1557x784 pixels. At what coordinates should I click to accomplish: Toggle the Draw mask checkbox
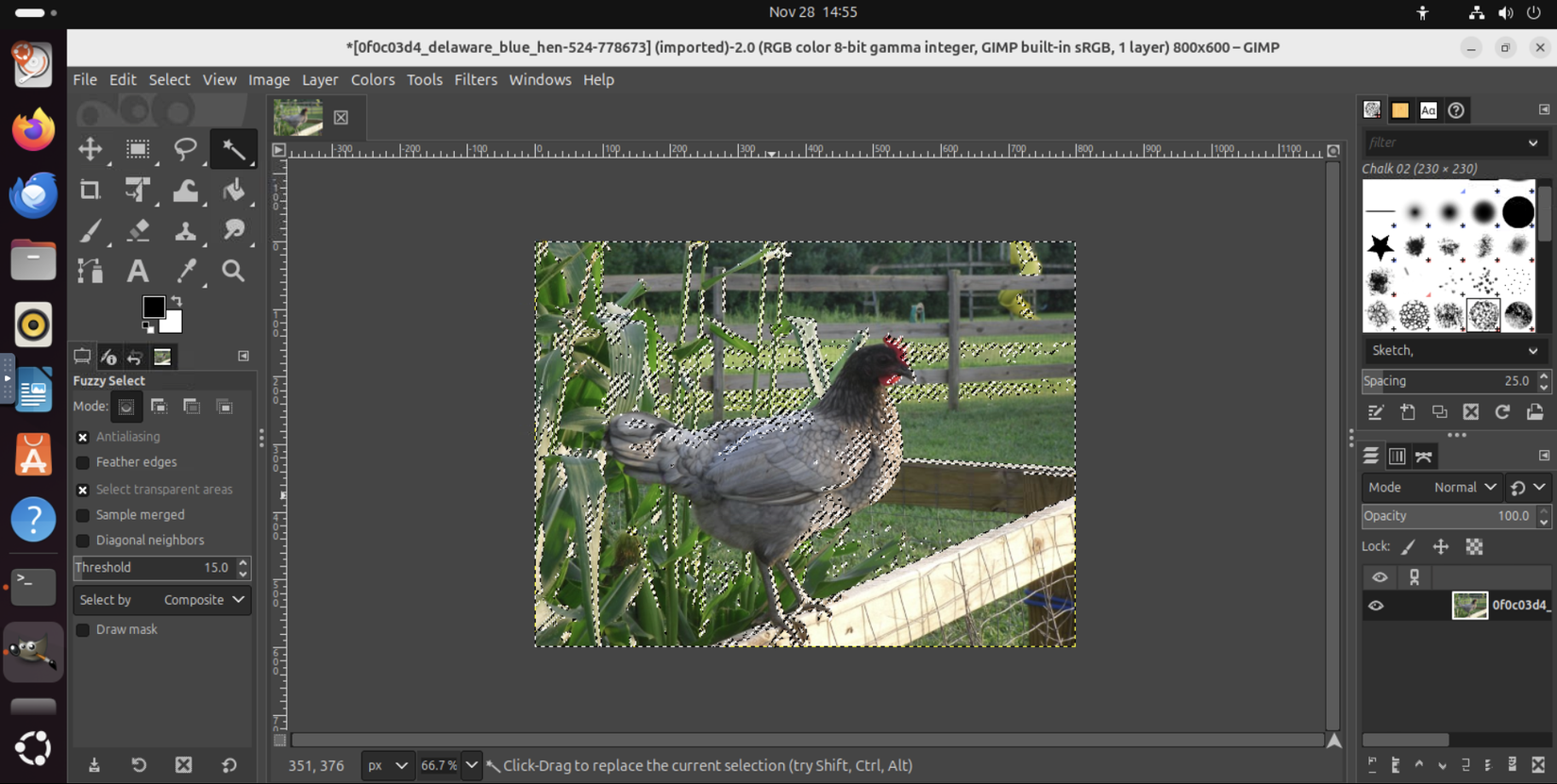pos(83,629)
